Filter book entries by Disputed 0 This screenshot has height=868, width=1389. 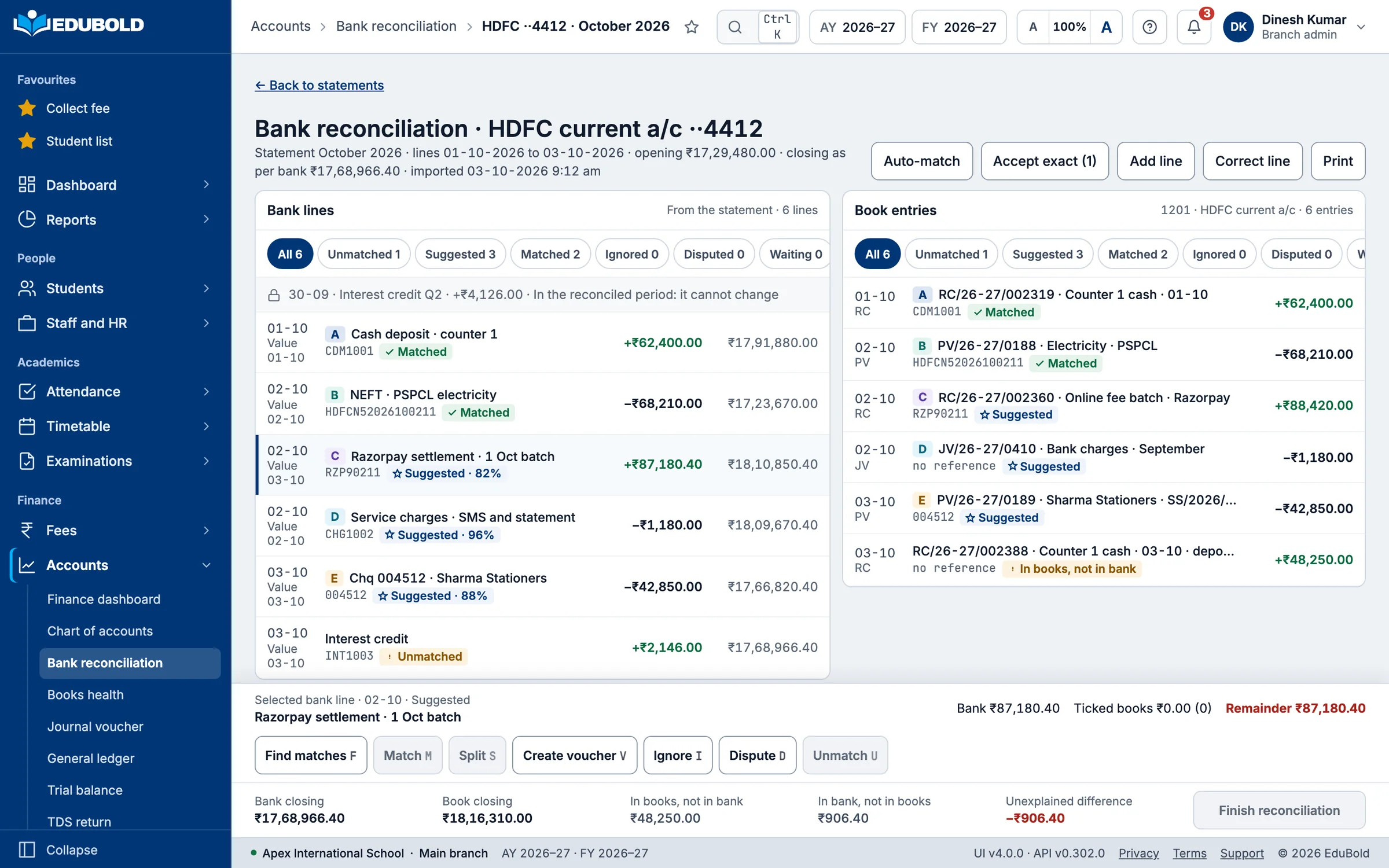pos(1301,254)
